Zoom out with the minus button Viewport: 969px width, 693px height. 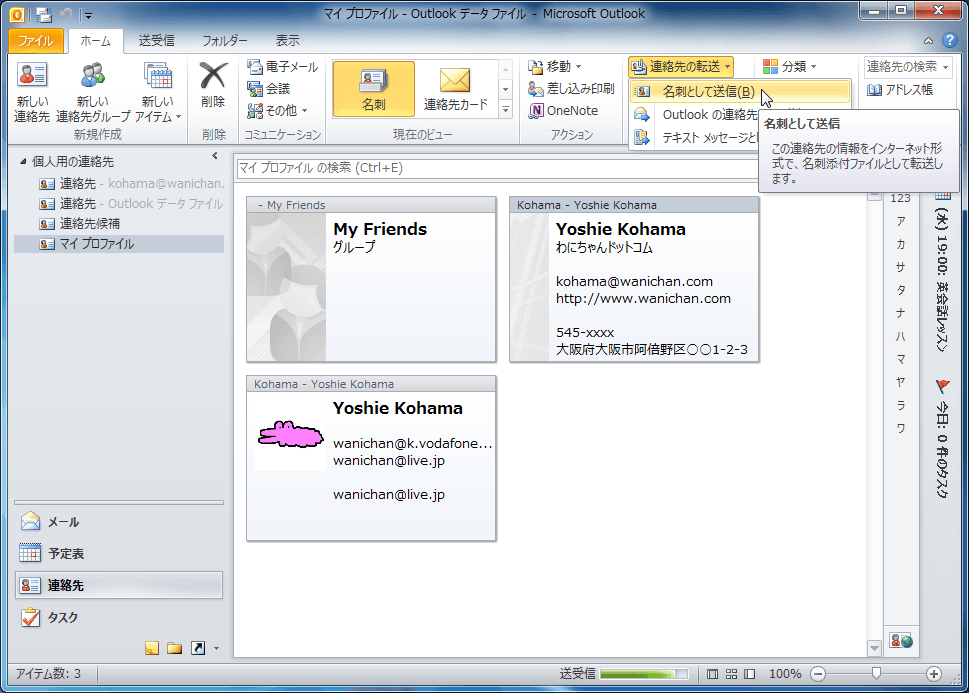pos(818,674)
